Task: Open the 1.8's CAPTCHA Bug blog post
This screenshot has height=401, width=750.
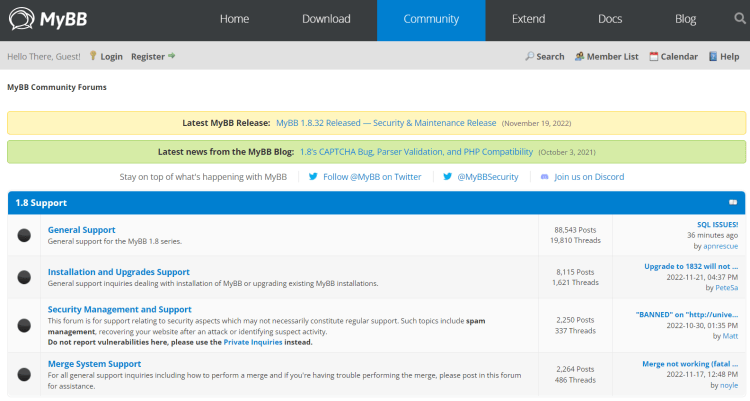Action: pos(416,152)
